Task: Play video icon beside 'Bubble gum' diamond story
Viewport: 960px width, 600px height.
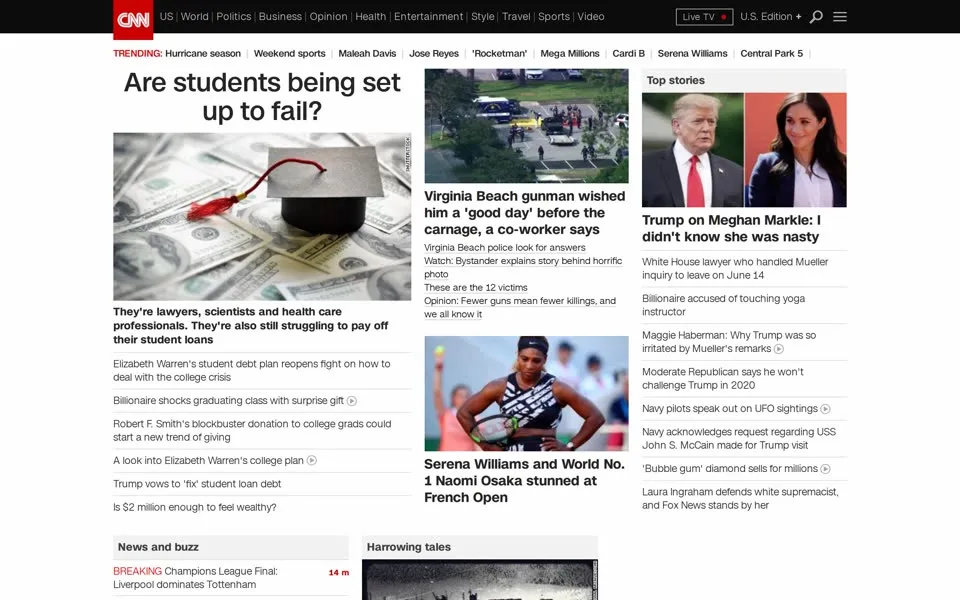Action: coord(825,469)
